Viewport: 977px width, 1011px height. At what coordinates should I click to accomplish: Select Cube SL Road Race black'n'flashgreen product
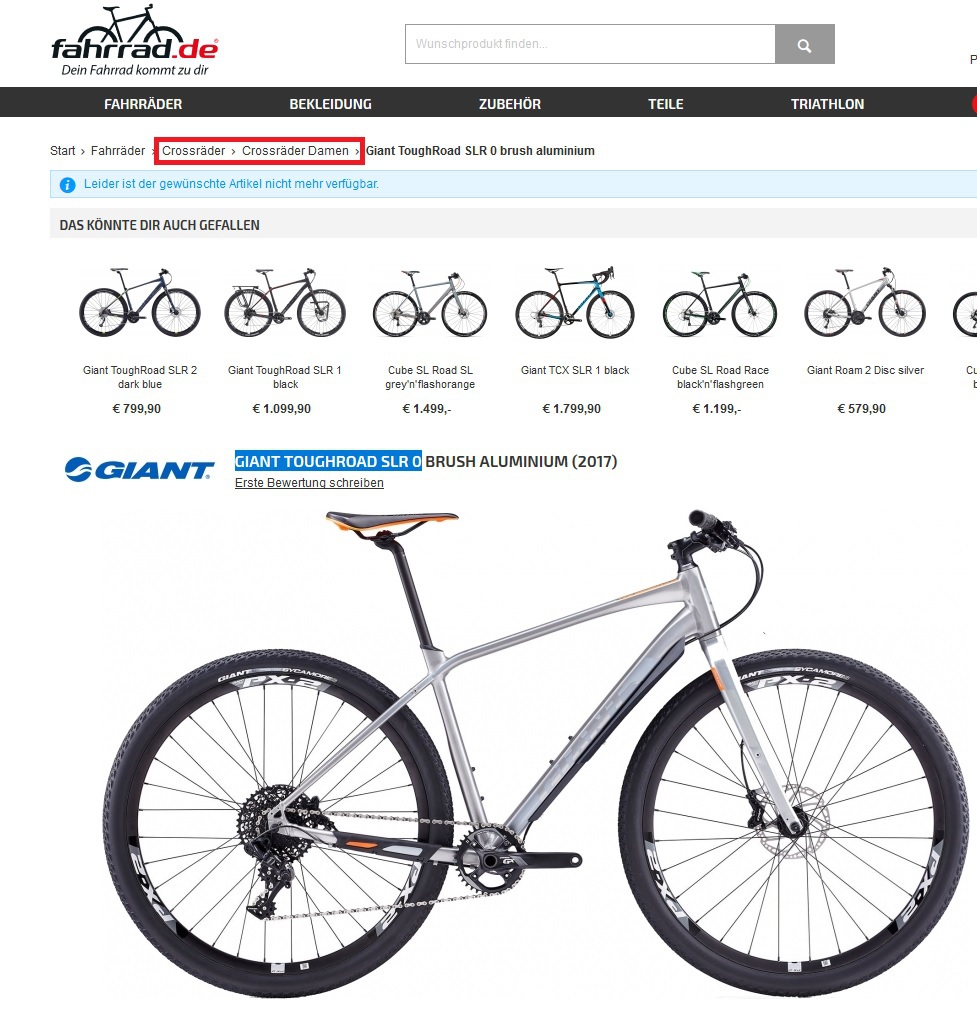coord(720,377)
